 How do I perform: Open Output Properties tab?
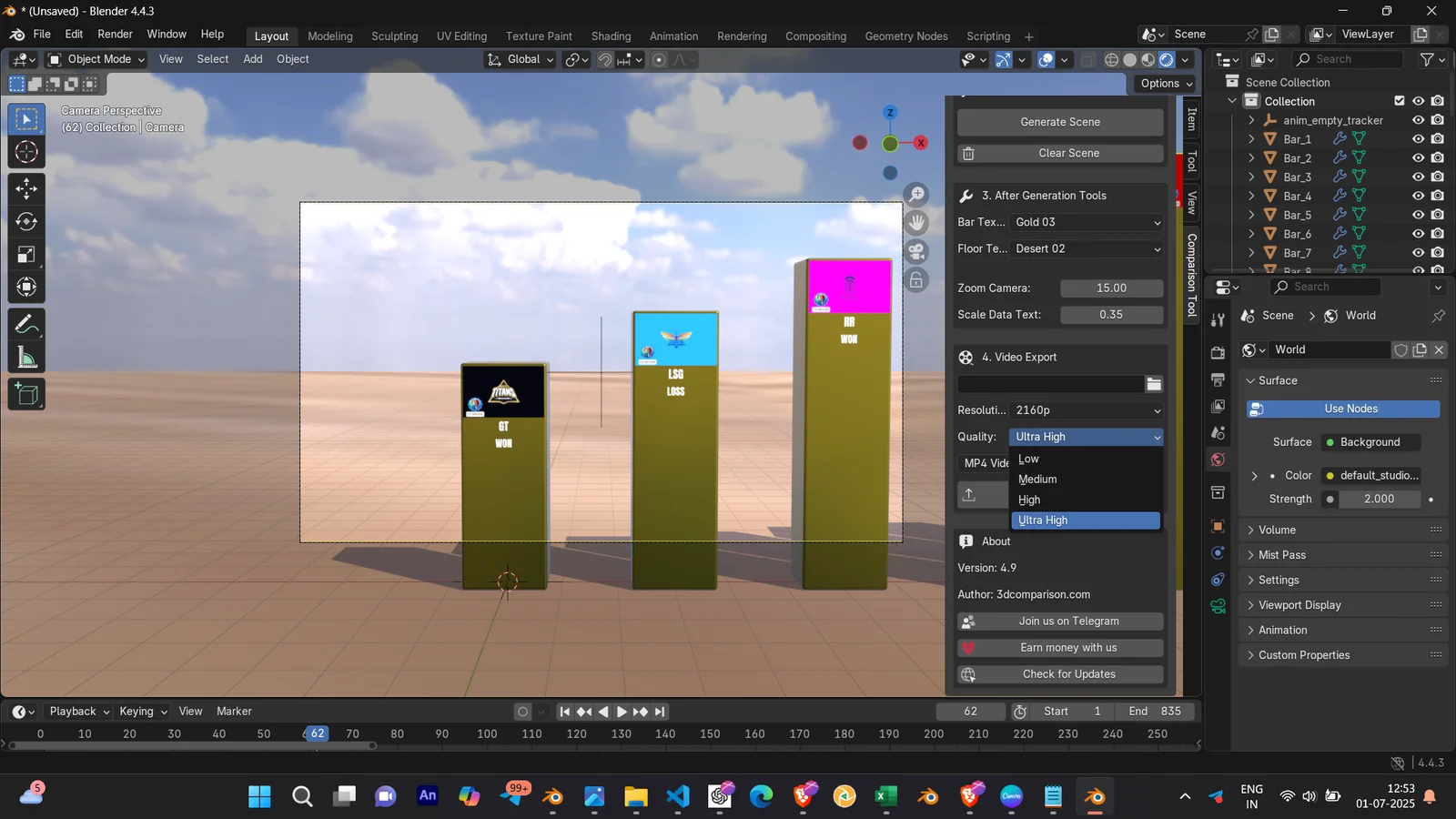tap(1217, 379)
